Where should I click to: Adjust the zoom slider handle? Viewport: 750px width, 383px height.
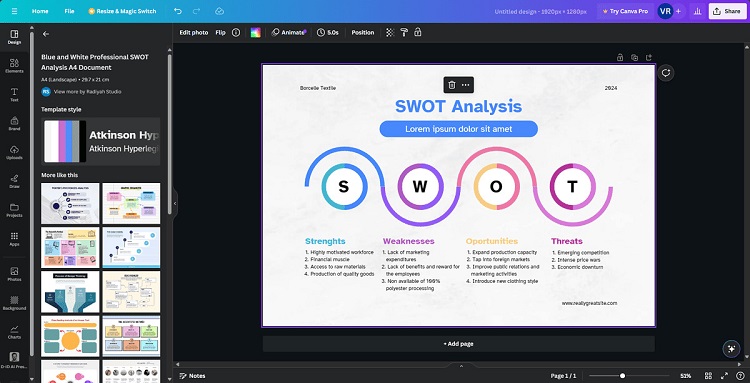(x=622, y=376)
